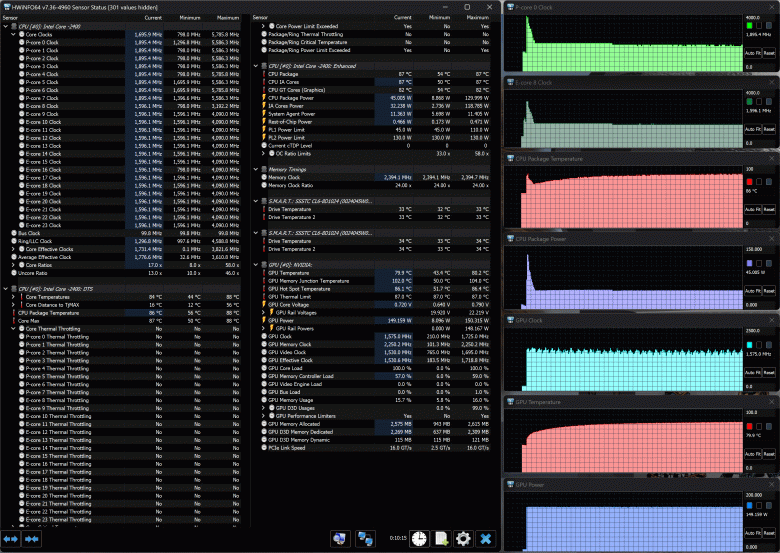This screenshot has height=553, width=780.
Task: Click the 2500.0 maximum field in GPU Clock graph
Action: (760, 330)
